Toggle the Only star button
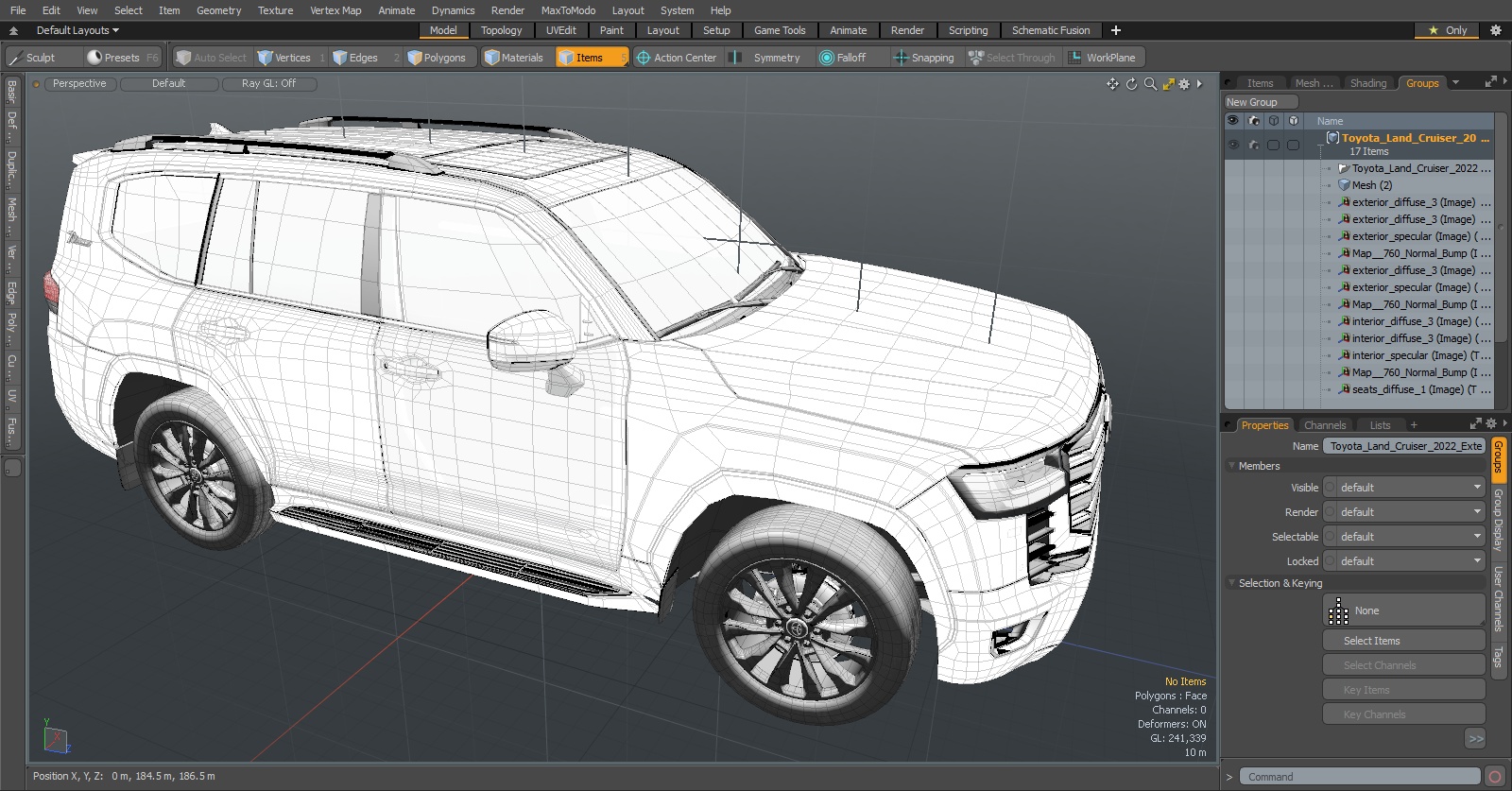 click(x=1448, y=30)
